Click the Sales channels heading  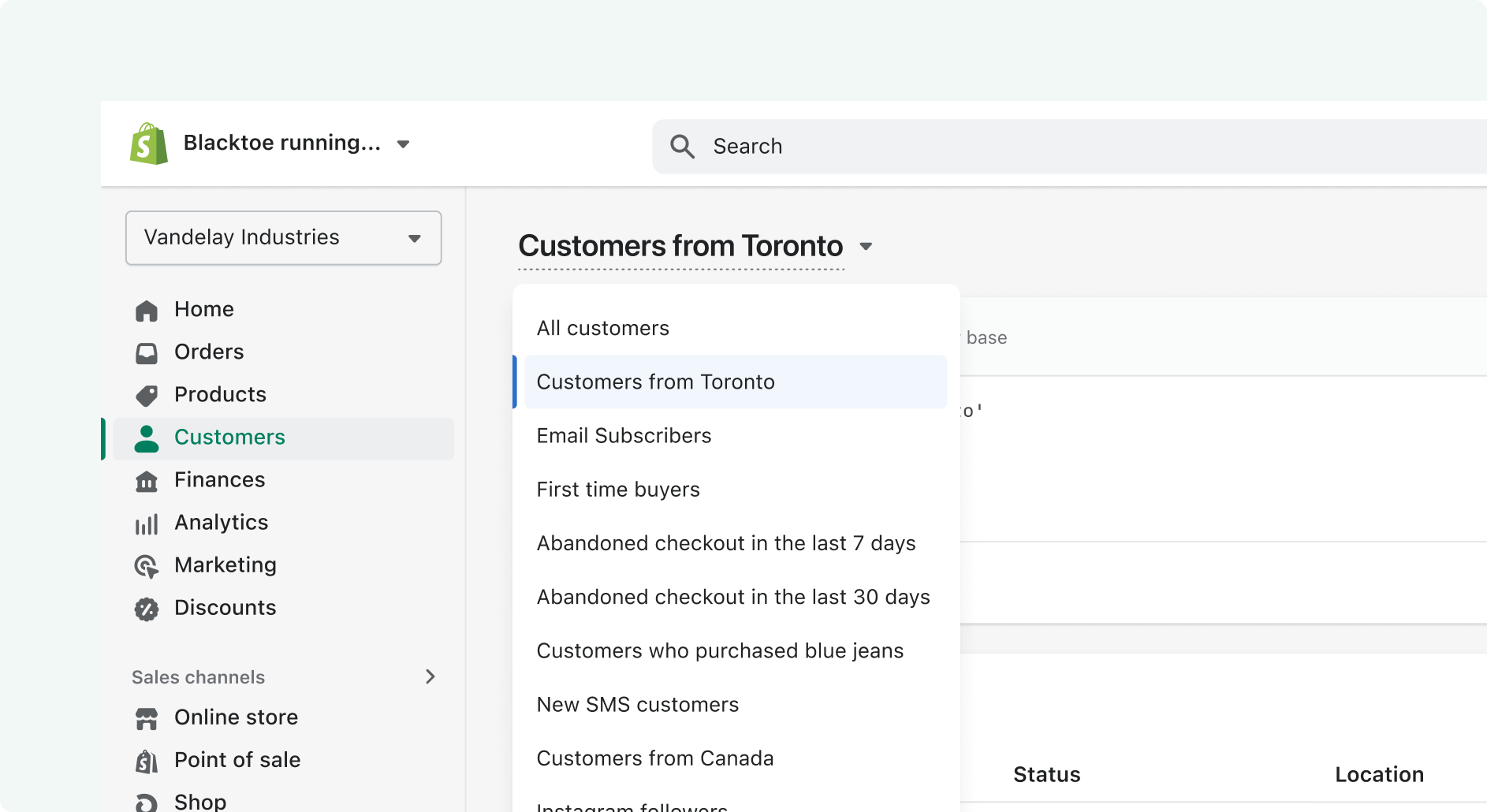[x=198, y=677]
